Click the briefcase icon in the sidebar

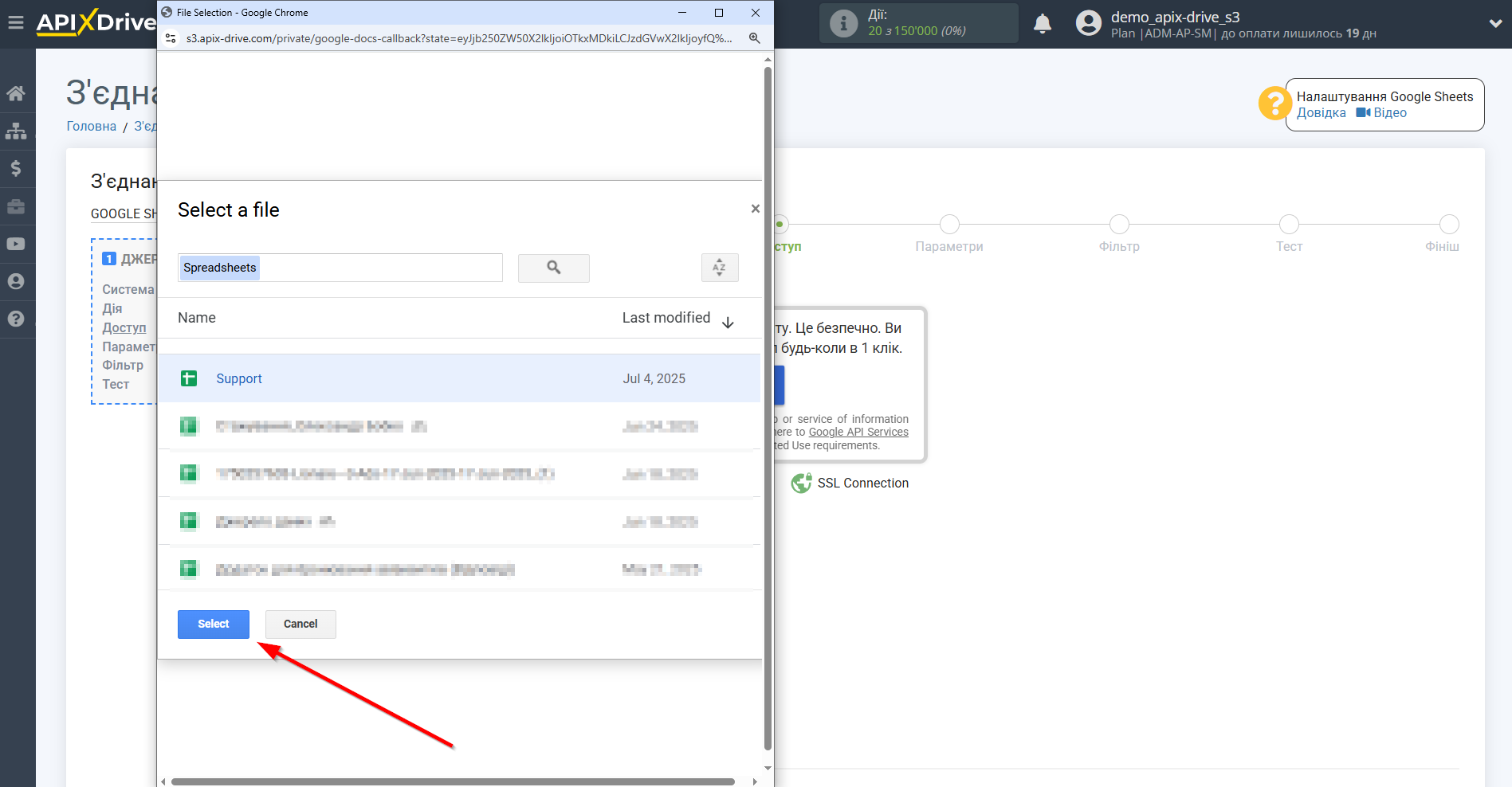click(16, 206)
